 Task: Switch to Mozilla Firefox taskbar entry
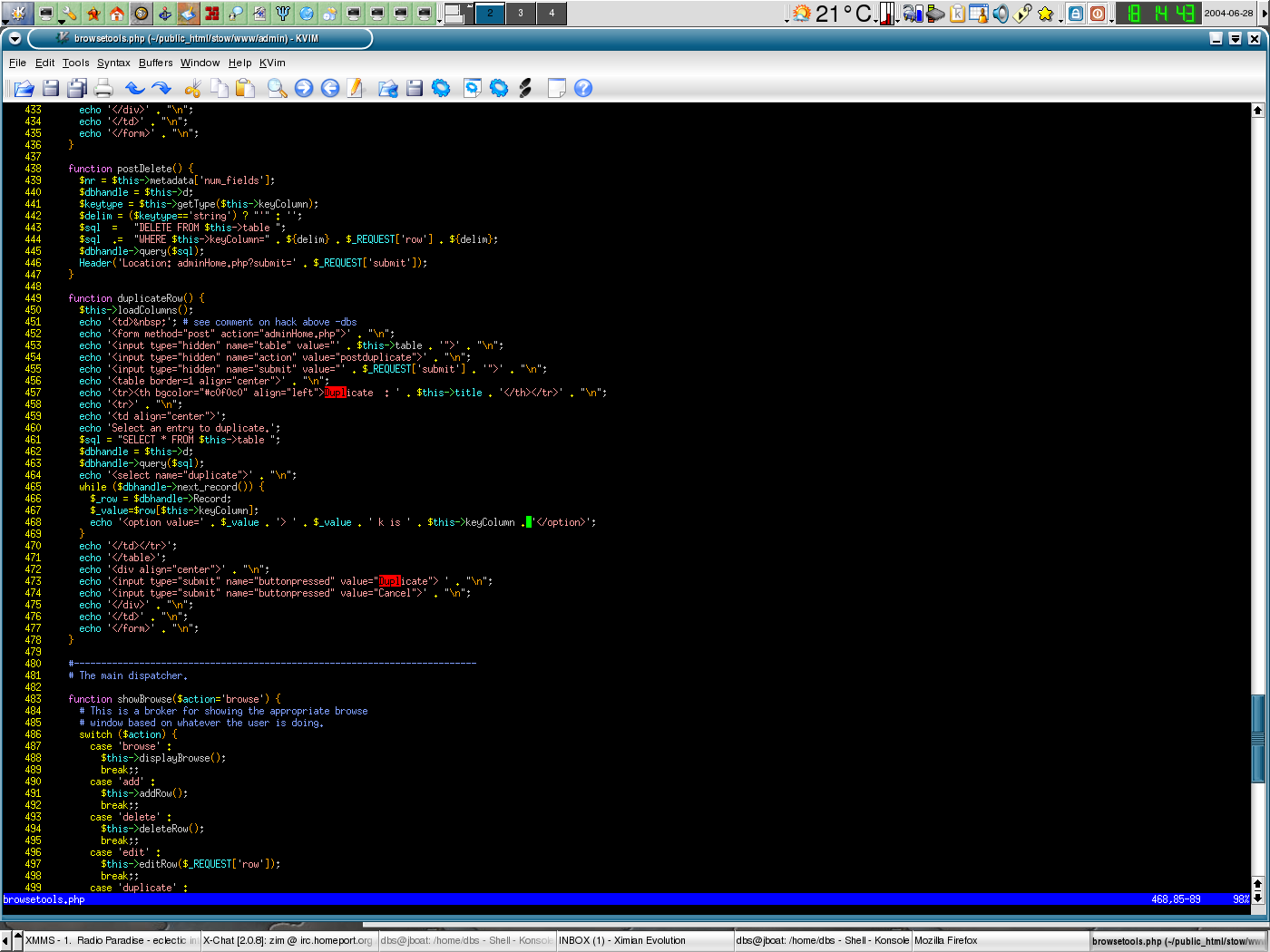(x=1000, y=940)
